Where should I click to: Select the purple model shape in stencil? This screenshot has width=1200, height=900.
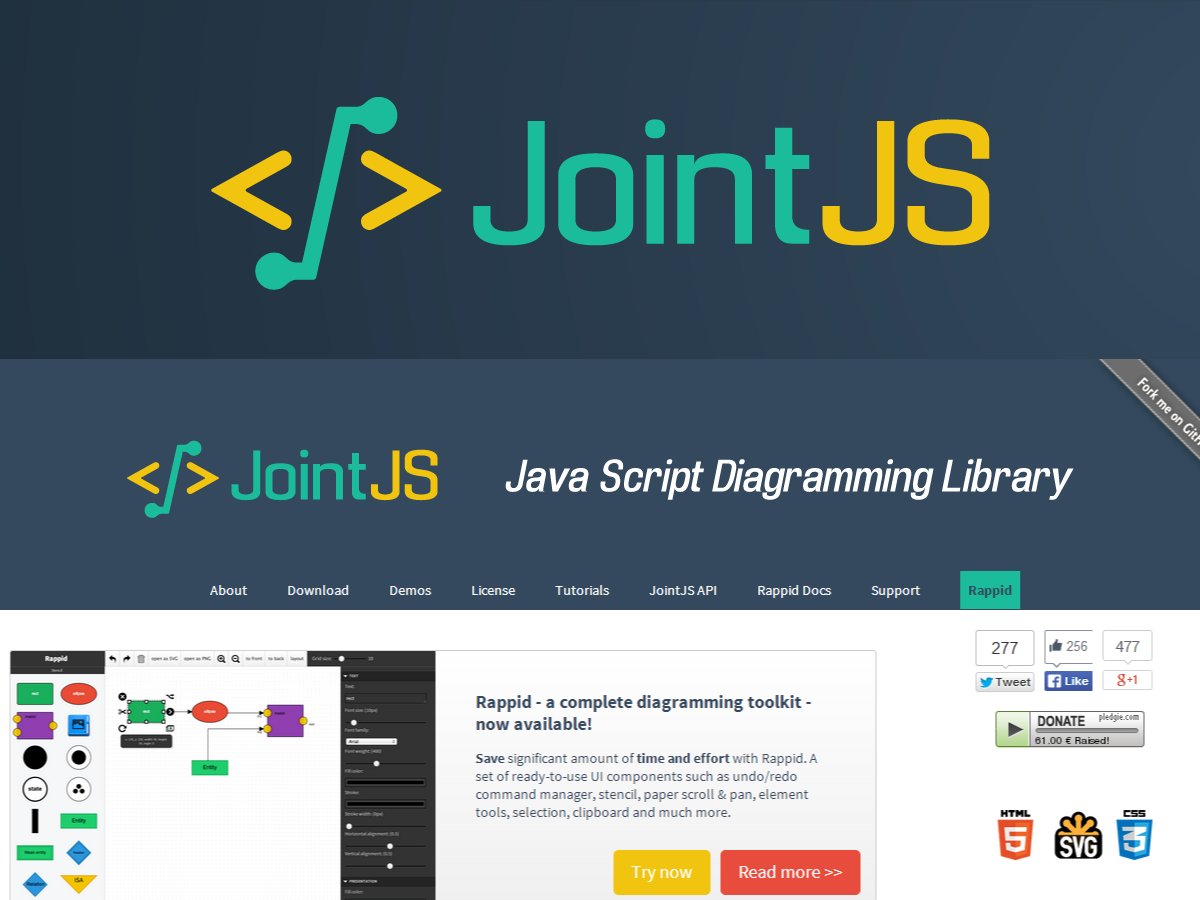[35, 725]
